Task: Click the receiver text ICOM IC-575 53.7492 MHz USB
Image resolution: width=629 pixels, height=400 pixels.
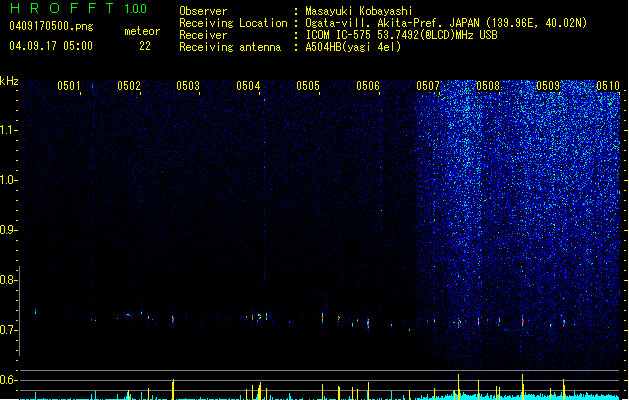Action: (401, 35)
